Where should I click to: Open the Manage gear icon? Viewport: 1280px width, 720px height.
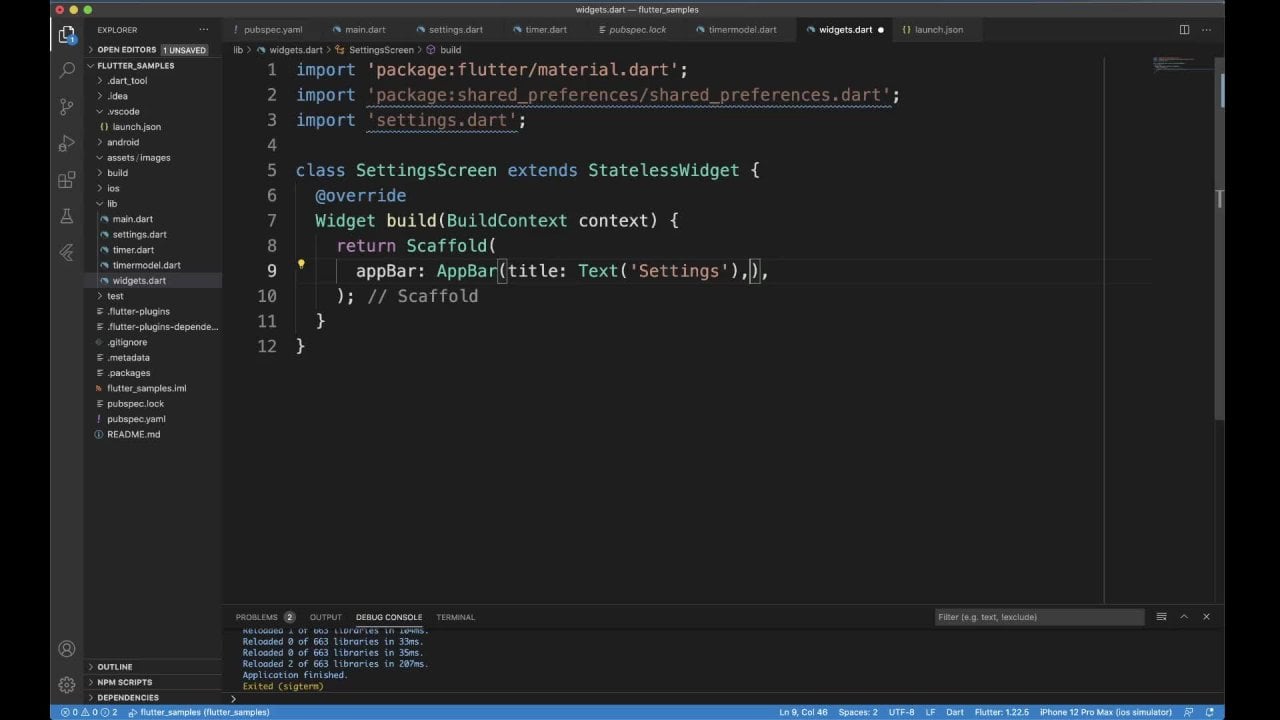(67, 685)
